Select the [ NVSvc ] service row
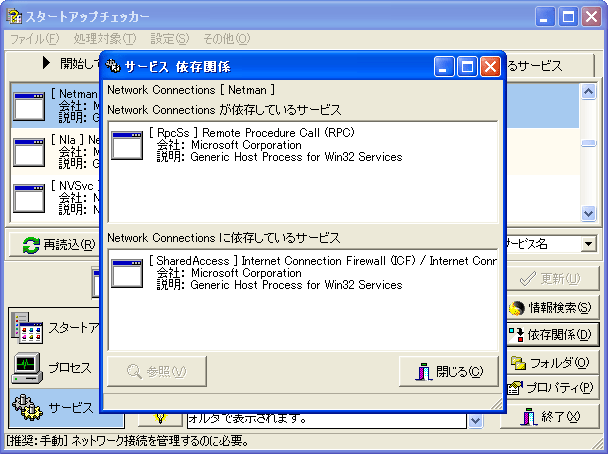The height and width of the screenshot is (454, 608). tap(56, 199)
